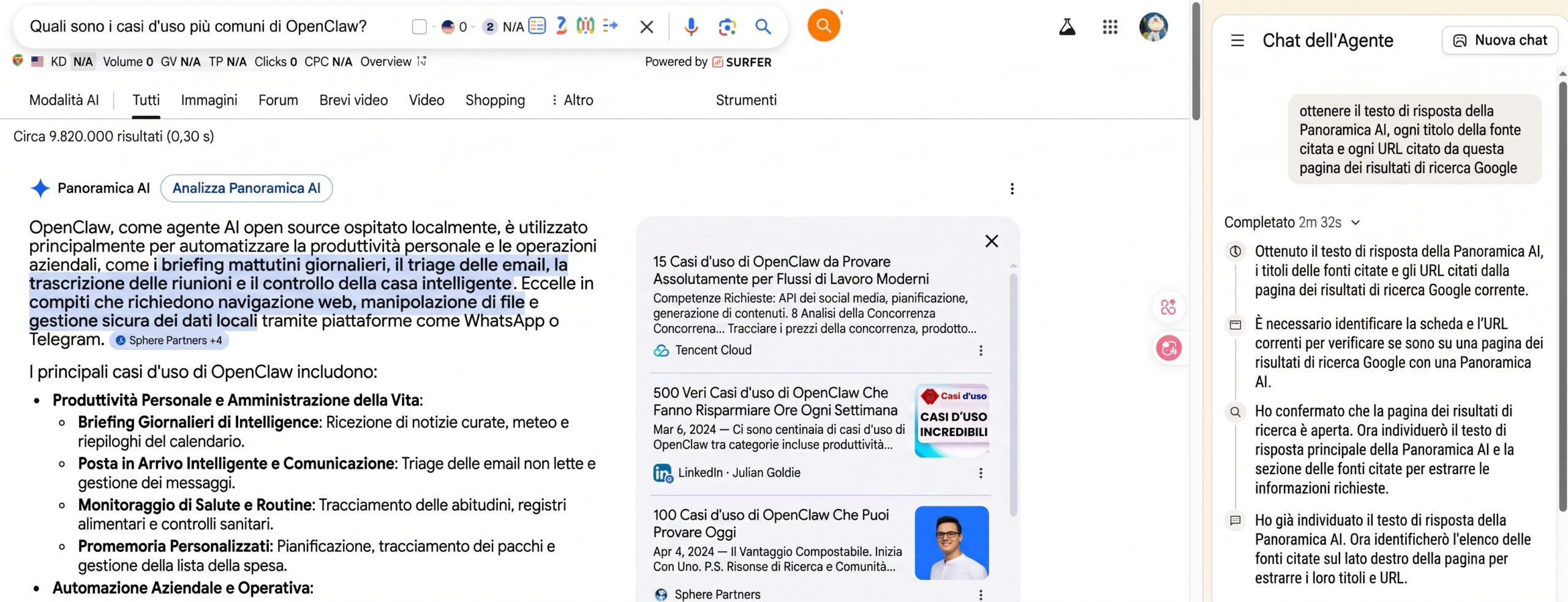Screen dimensions: 1568x602
Task: Open Google Lens image search
Action: pos(727,26)
